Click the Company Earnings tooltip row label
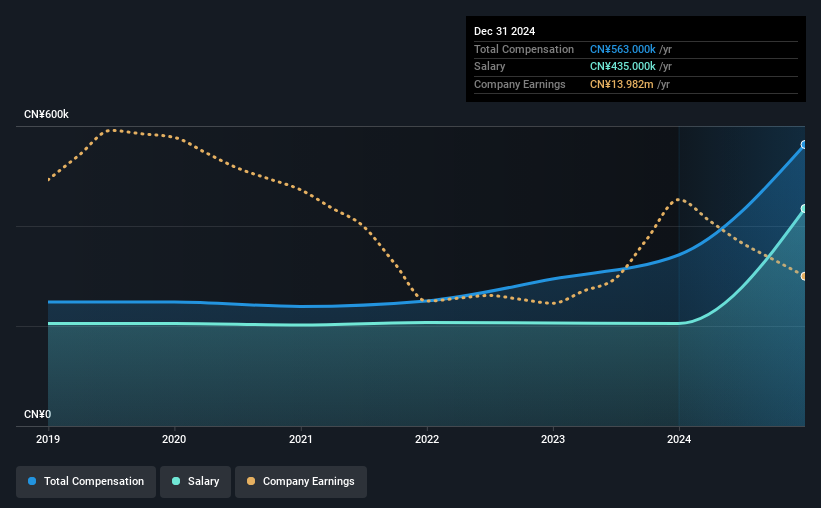 click(519, 84)
